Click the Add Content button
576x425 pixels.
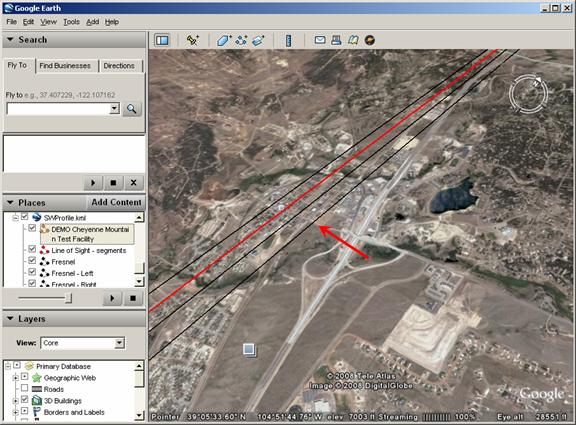(x=116, y=202)
